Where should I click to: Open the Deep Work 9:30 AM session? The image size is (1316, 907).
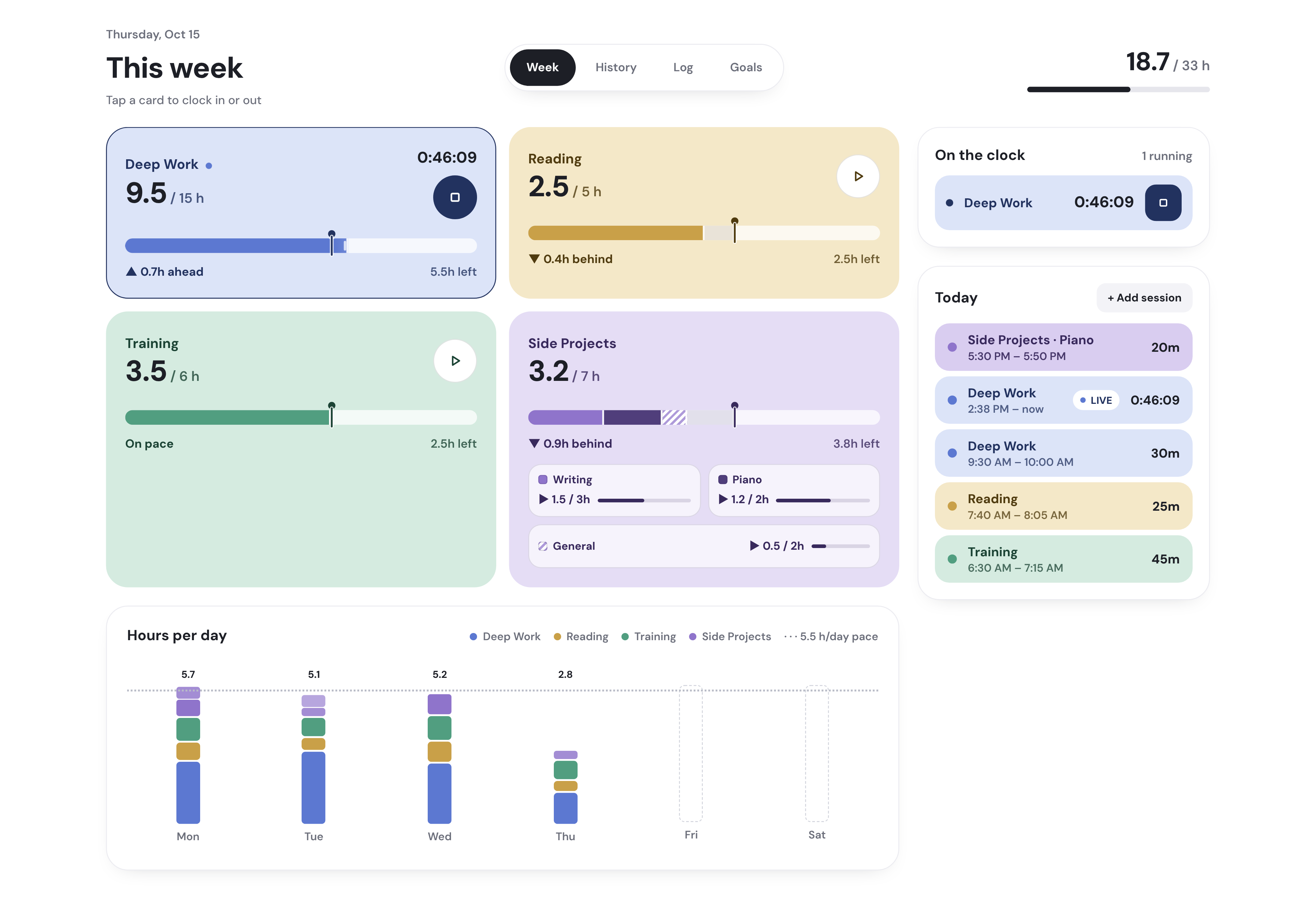click(x=1063, y=453)
